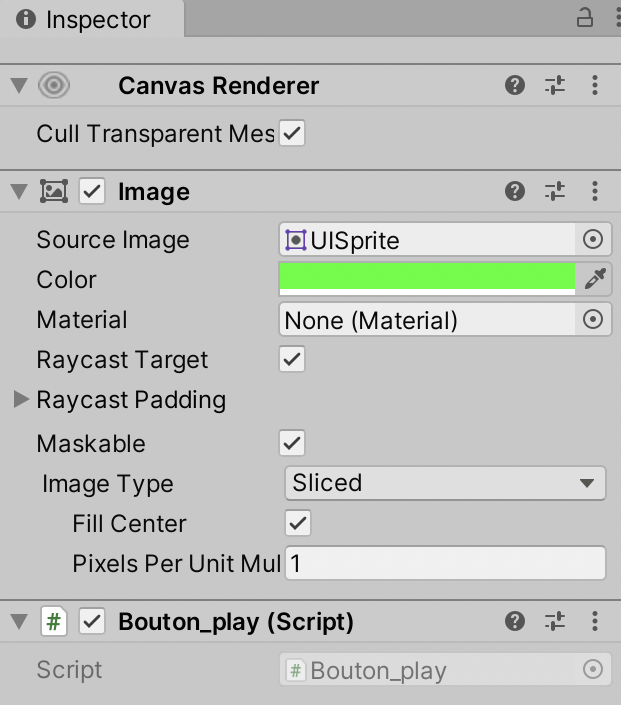The height and width of the screenshot is (705, 621).
Task: Open Image component three-dot menu
Action: click(595, 192)
